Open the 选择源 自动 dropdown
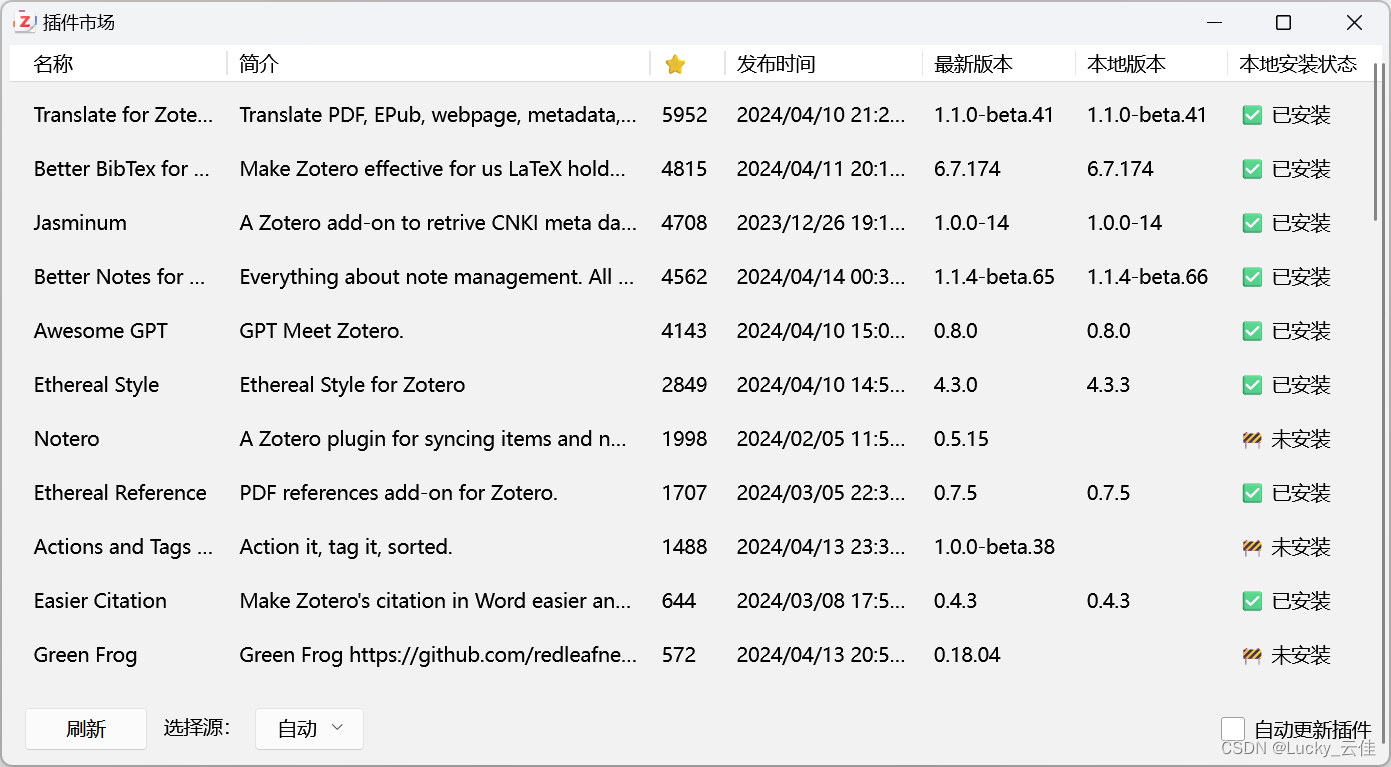This screenshot has width=1391, height=767. 309,729
